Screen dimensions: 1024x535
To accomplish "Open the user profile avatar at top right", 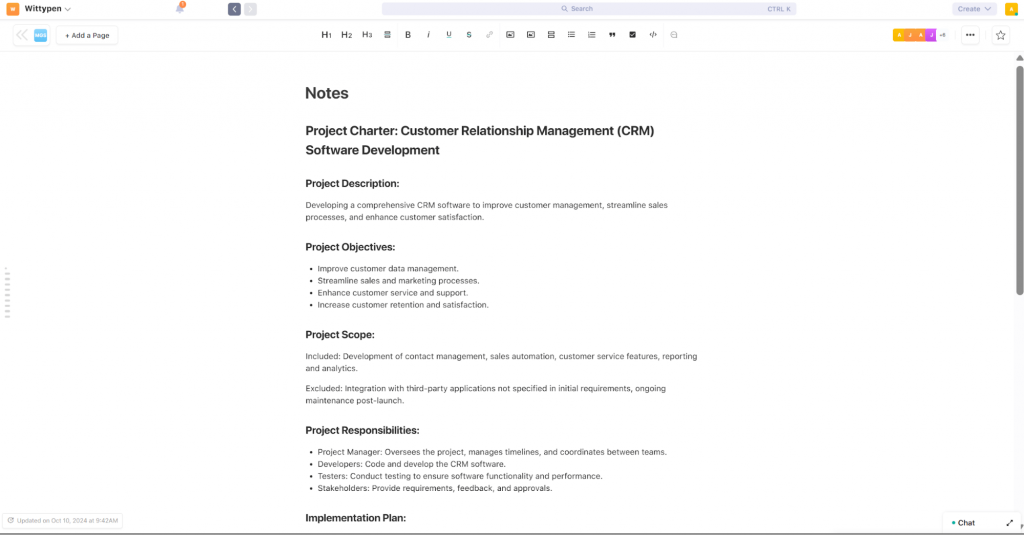I will 1011,9.
